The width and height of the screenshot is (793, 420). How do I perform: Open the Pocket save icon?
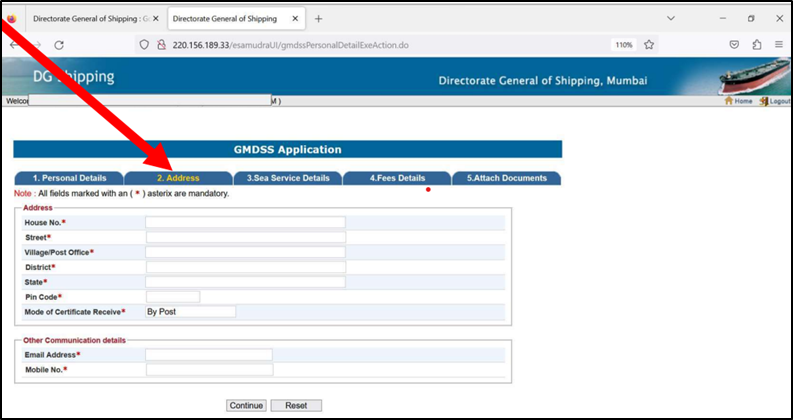734,45
